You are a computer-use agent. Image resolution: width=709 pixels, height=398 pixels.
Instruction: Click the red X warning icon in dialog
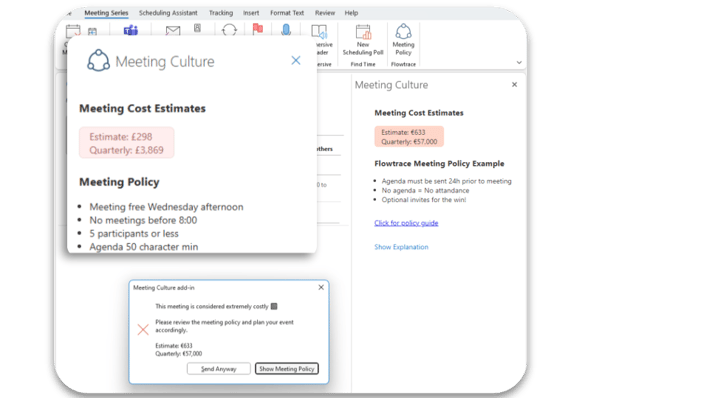point(143,329)
